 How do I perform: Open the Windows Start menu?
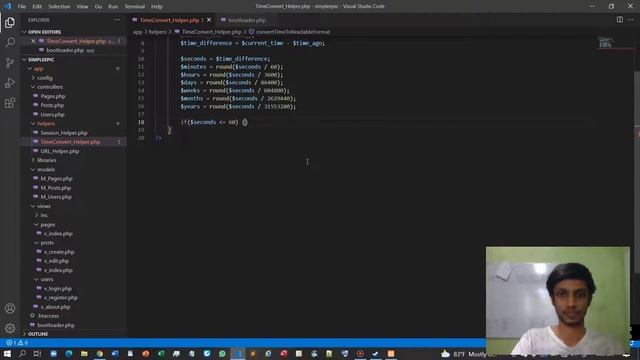tap(7, 353)
